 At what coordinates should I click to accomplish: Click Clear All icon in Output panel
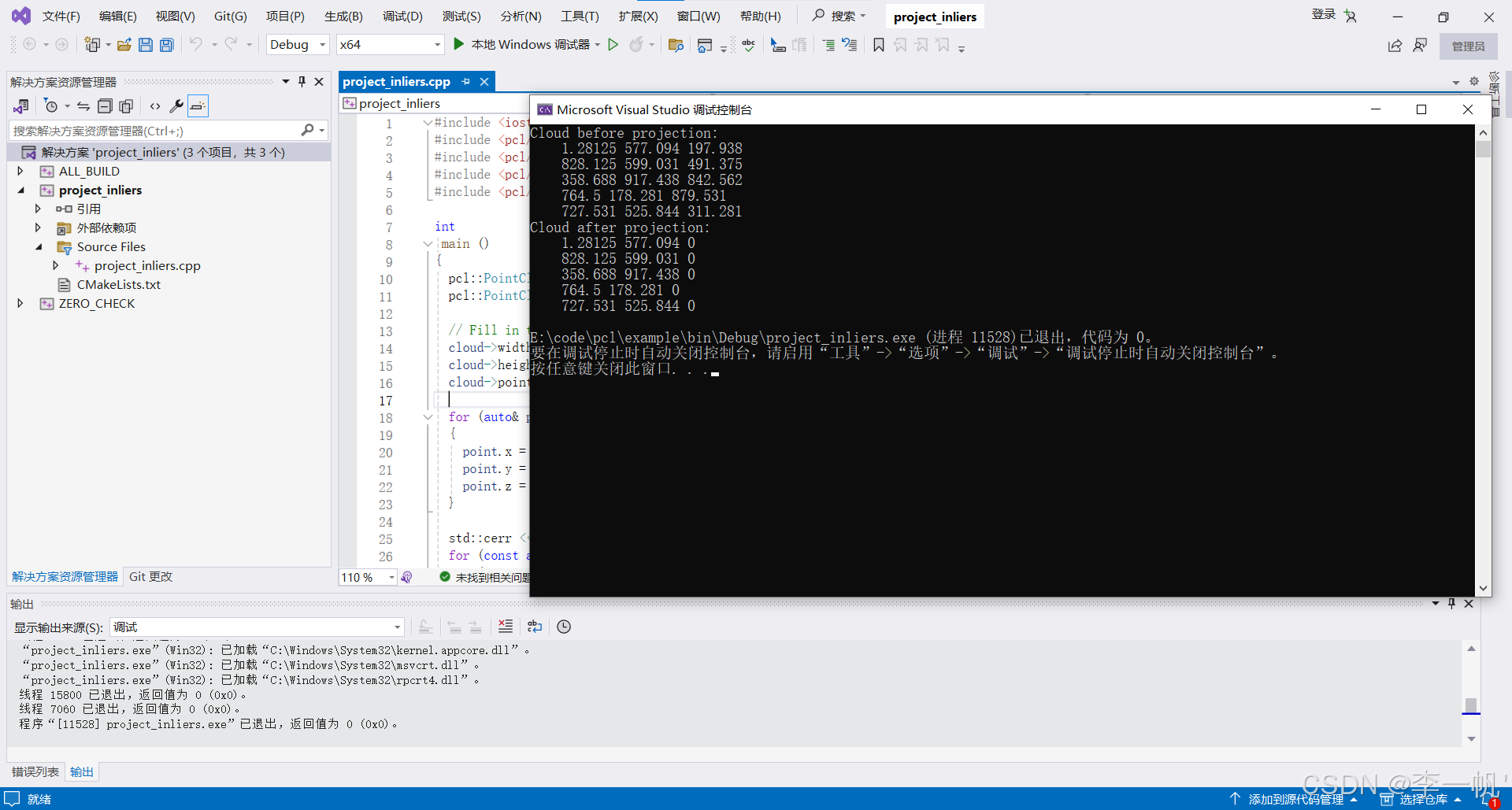[506, 627]
